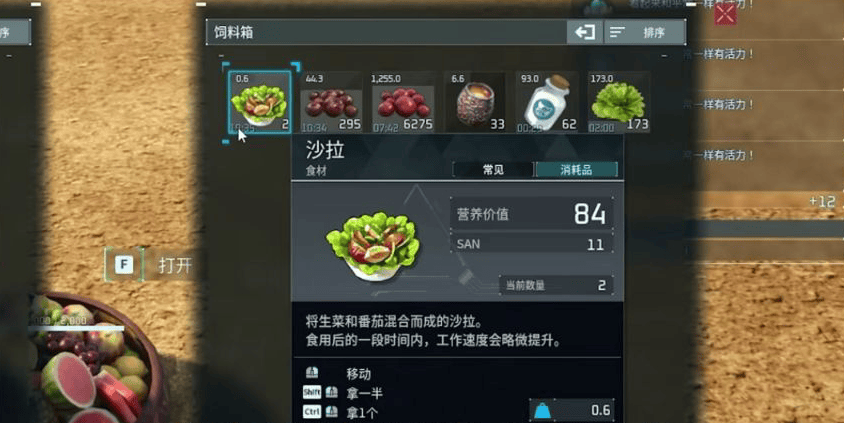This screenshot has height=423, width=844.
Task: Select the salad item slot
Action: click(259, 102)
